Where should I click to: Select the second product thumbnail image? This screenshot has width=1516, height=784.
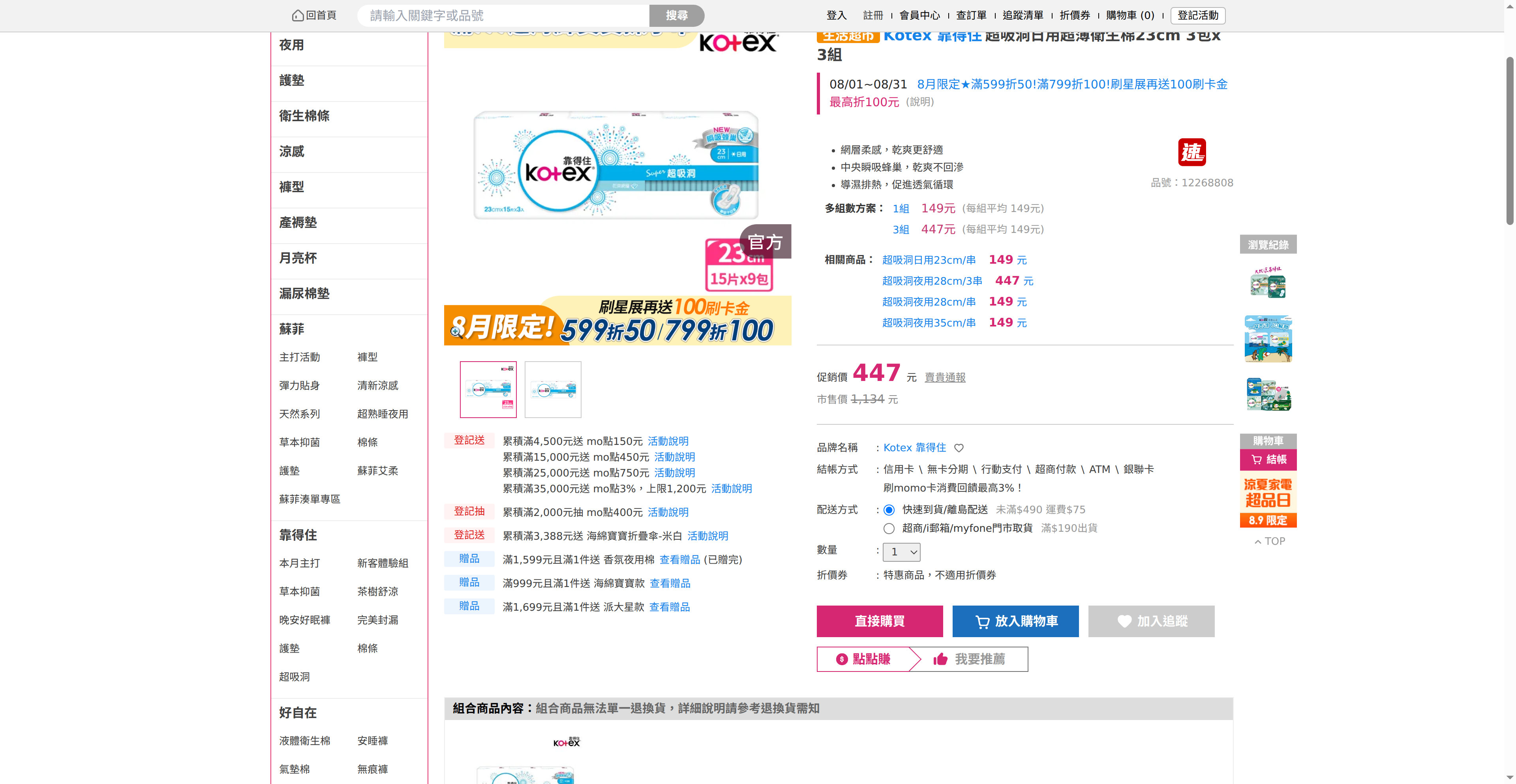tap(553, 390)
